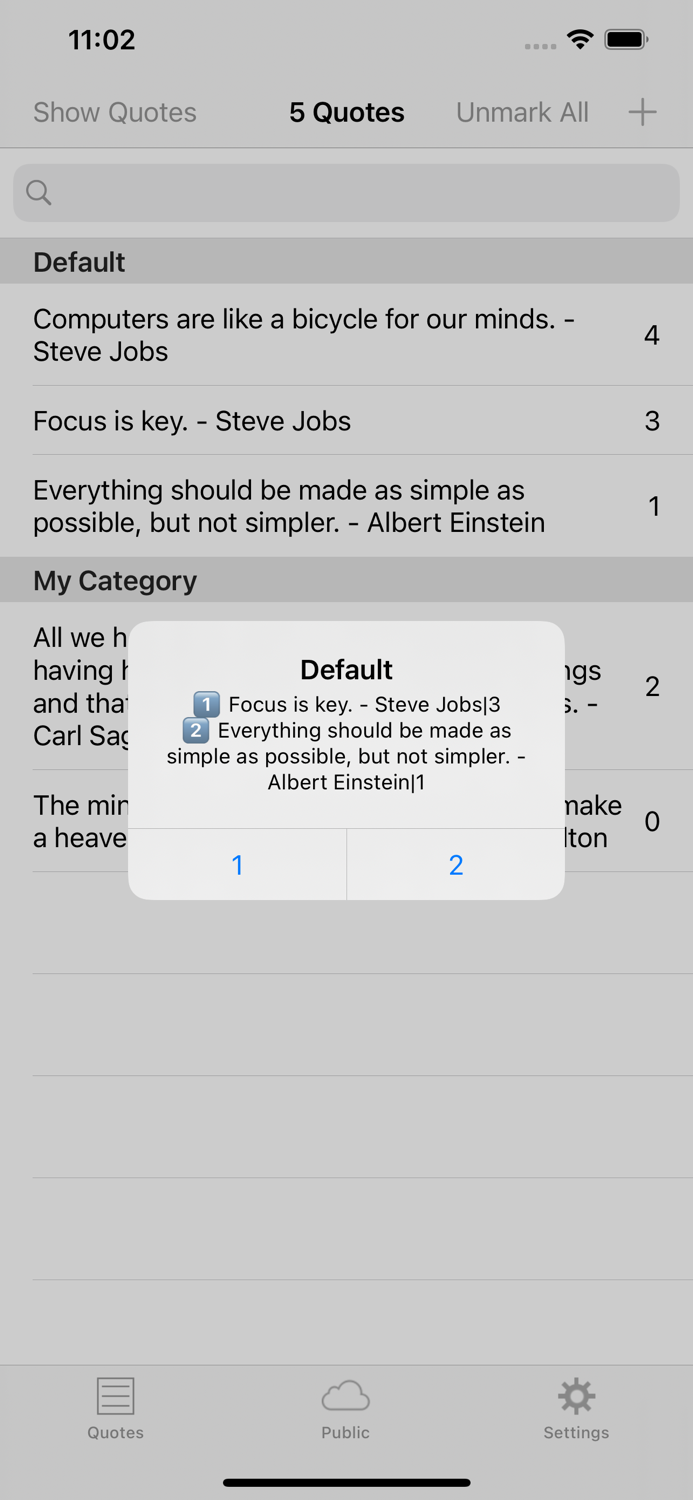Tap the 'Default' section header
This screenshot has height=1500, width=693.
point(78,262)
